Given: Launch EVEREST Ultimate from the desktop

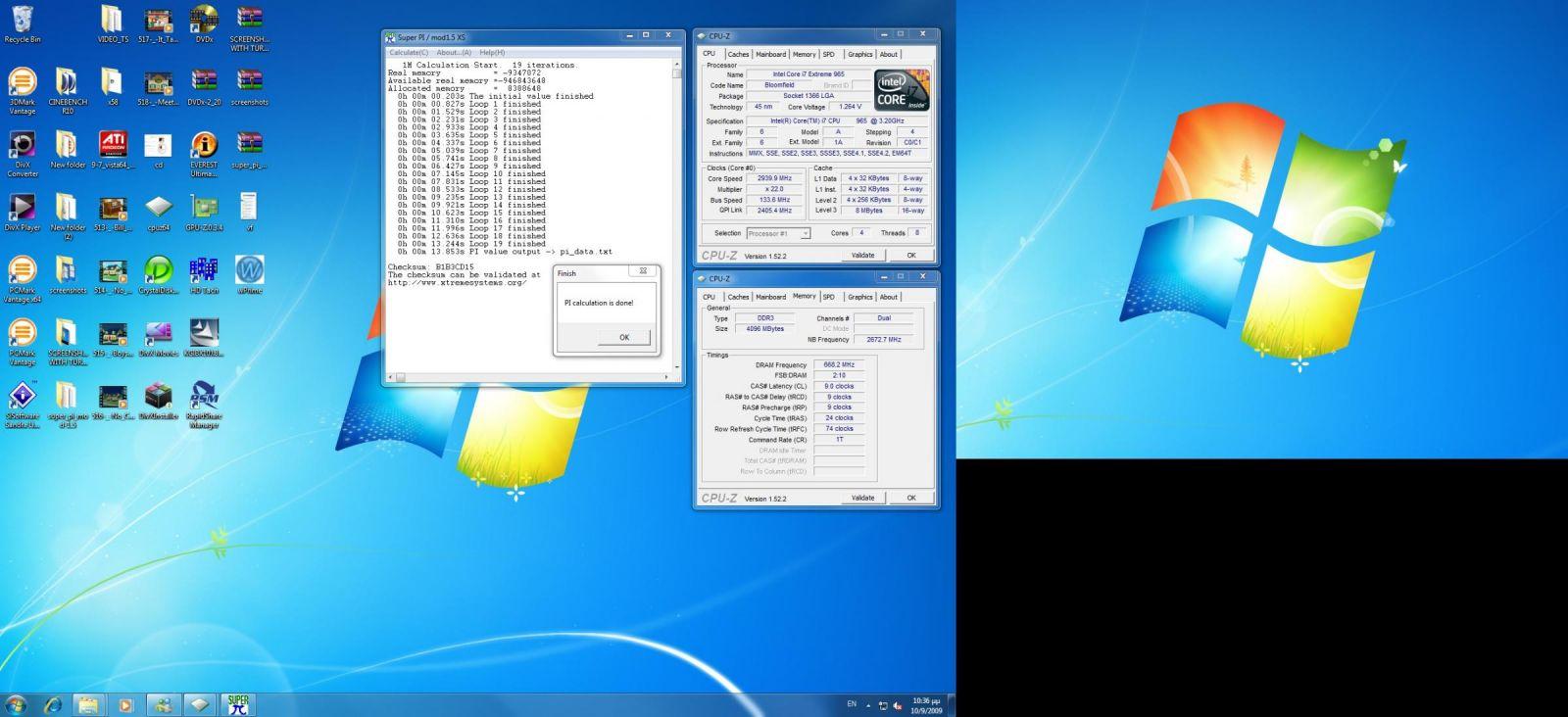Looking at the screenshot, I should coord(204,147).
